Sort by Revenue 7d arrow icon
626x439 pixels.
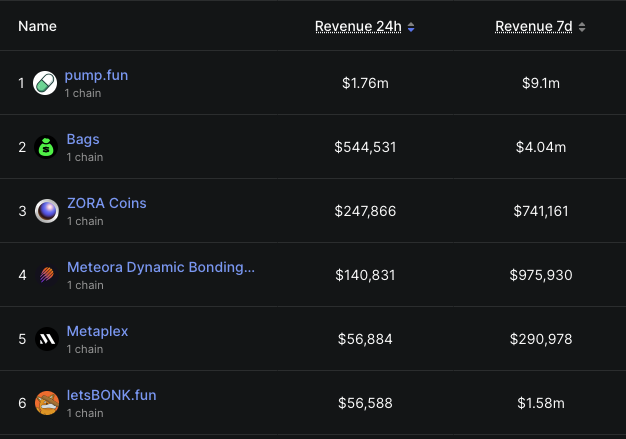pyautogui.click(x=582, y=27)
